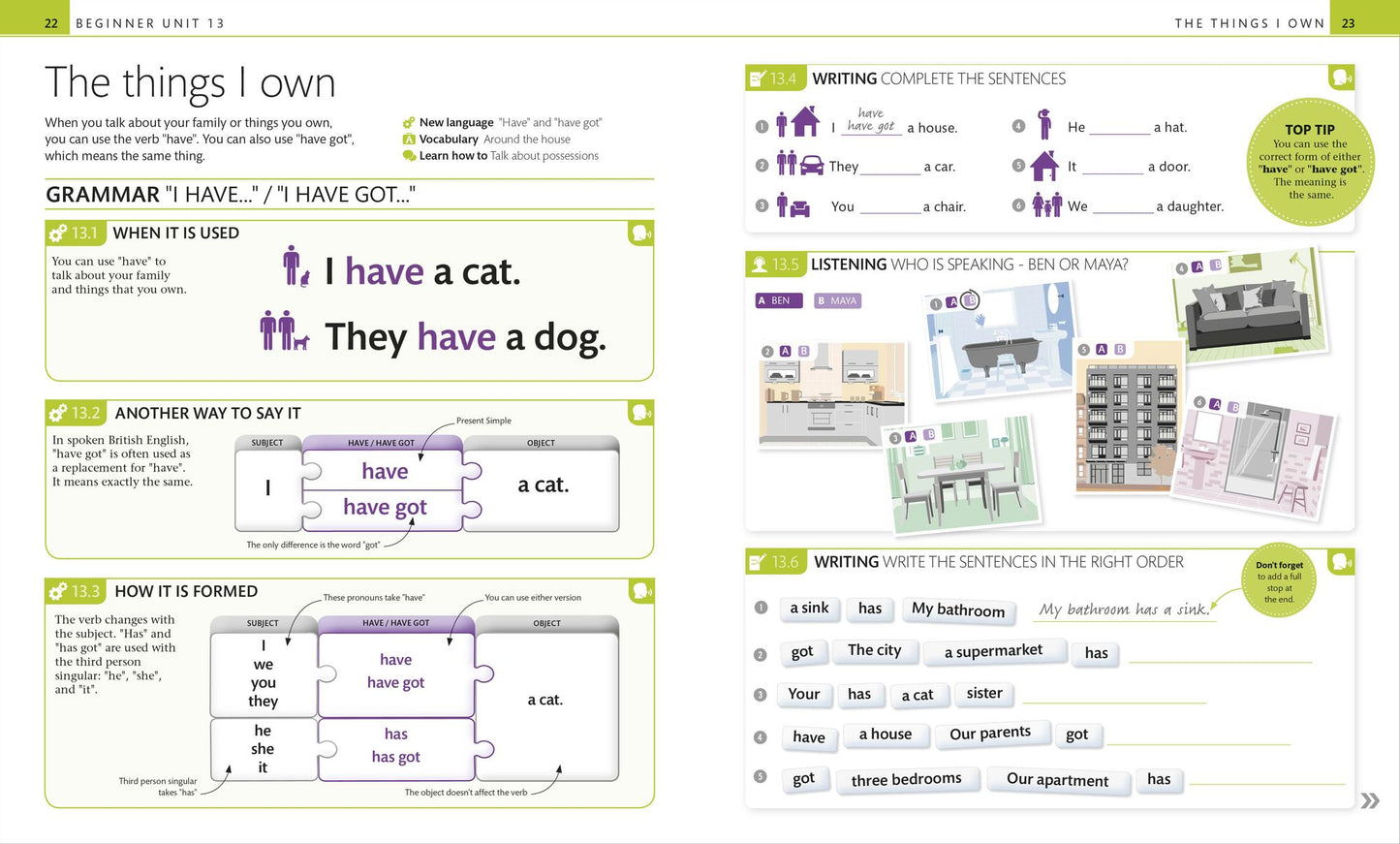Image resolution: width=1400 pixels, height=844 pixels.
Task: Select answer A for bathtub picture 1
Action: (x=952, y=303)
